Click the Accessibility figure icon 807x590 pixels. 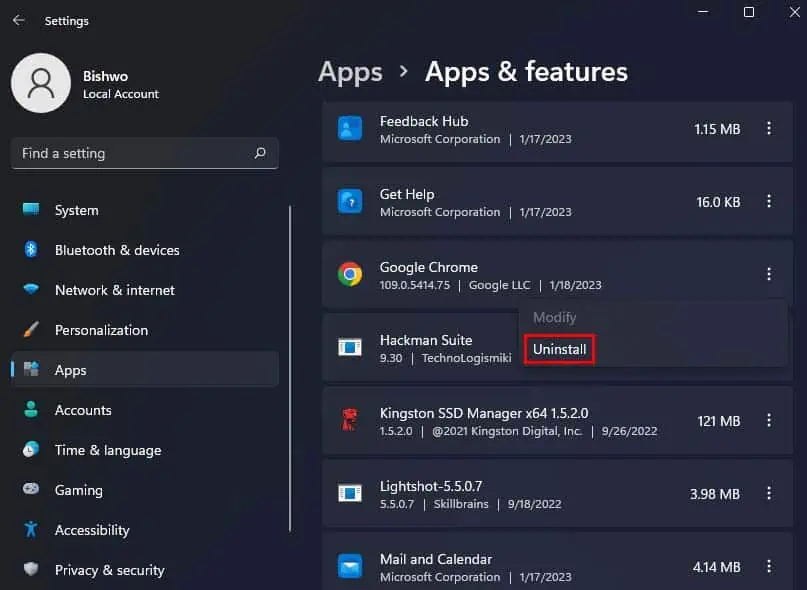[x=31, y=529]
